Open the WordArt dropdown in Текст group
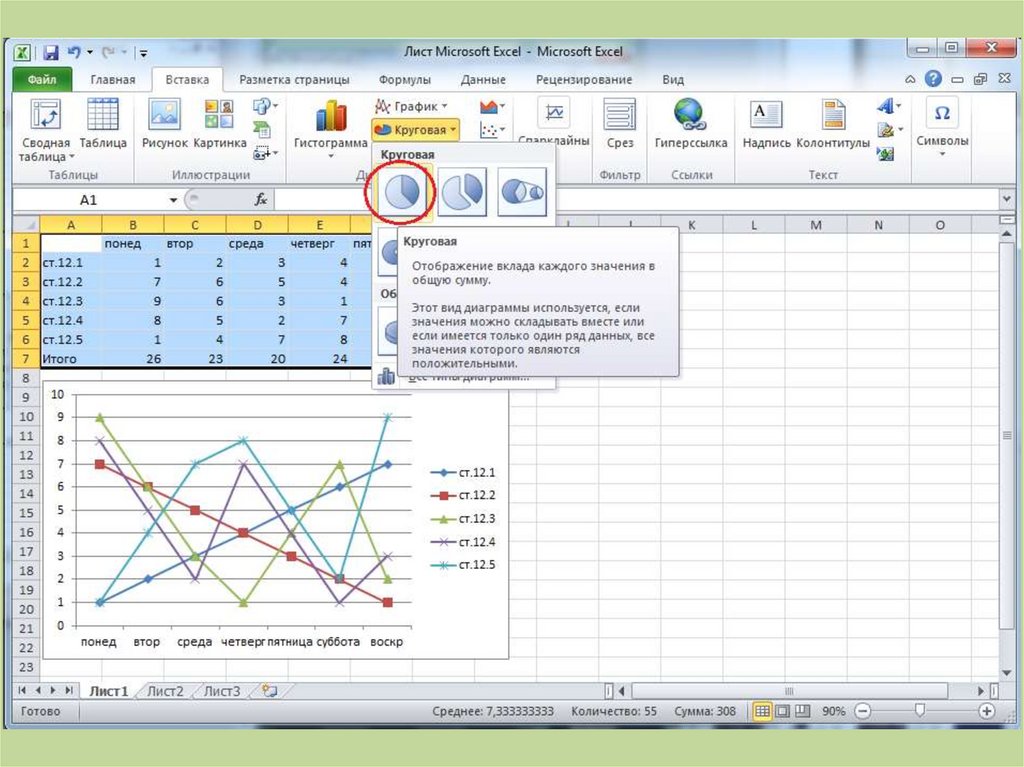The height and width of the screenshot is (767, 1024). [x=889, y=105]
